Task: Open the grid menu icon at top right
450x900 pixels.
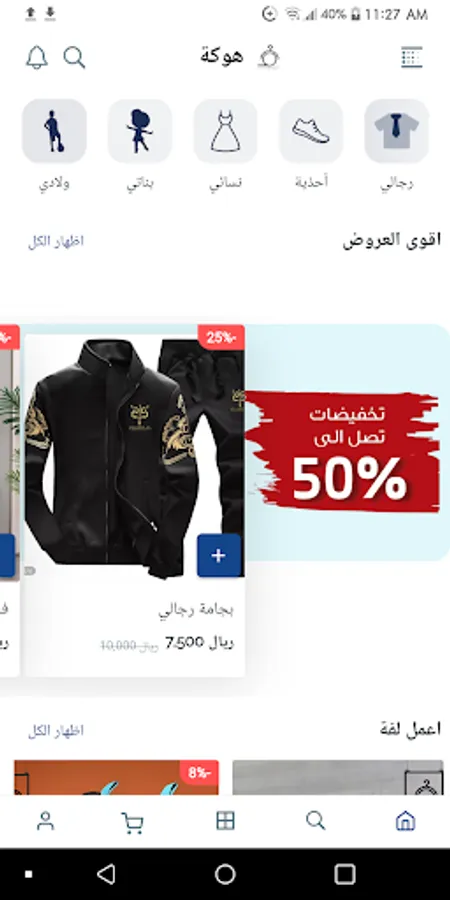Action: (412, 57)
